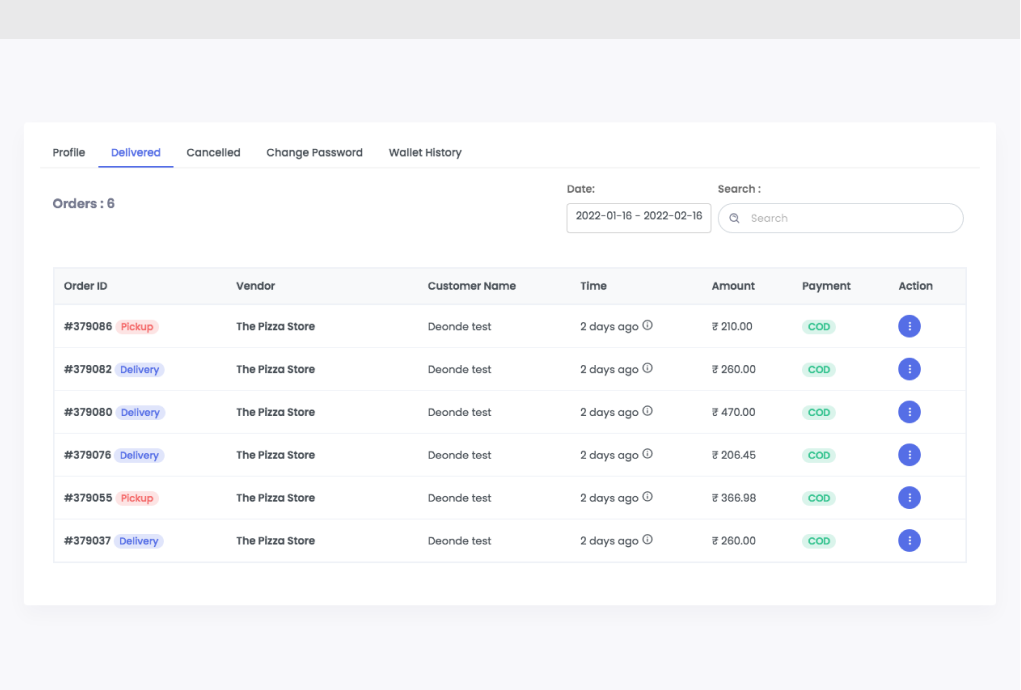The height and width of the screenshot is (690, 1021).
Task: Click COD payment badge for order #379037
Action: click(x=818, y=542)
